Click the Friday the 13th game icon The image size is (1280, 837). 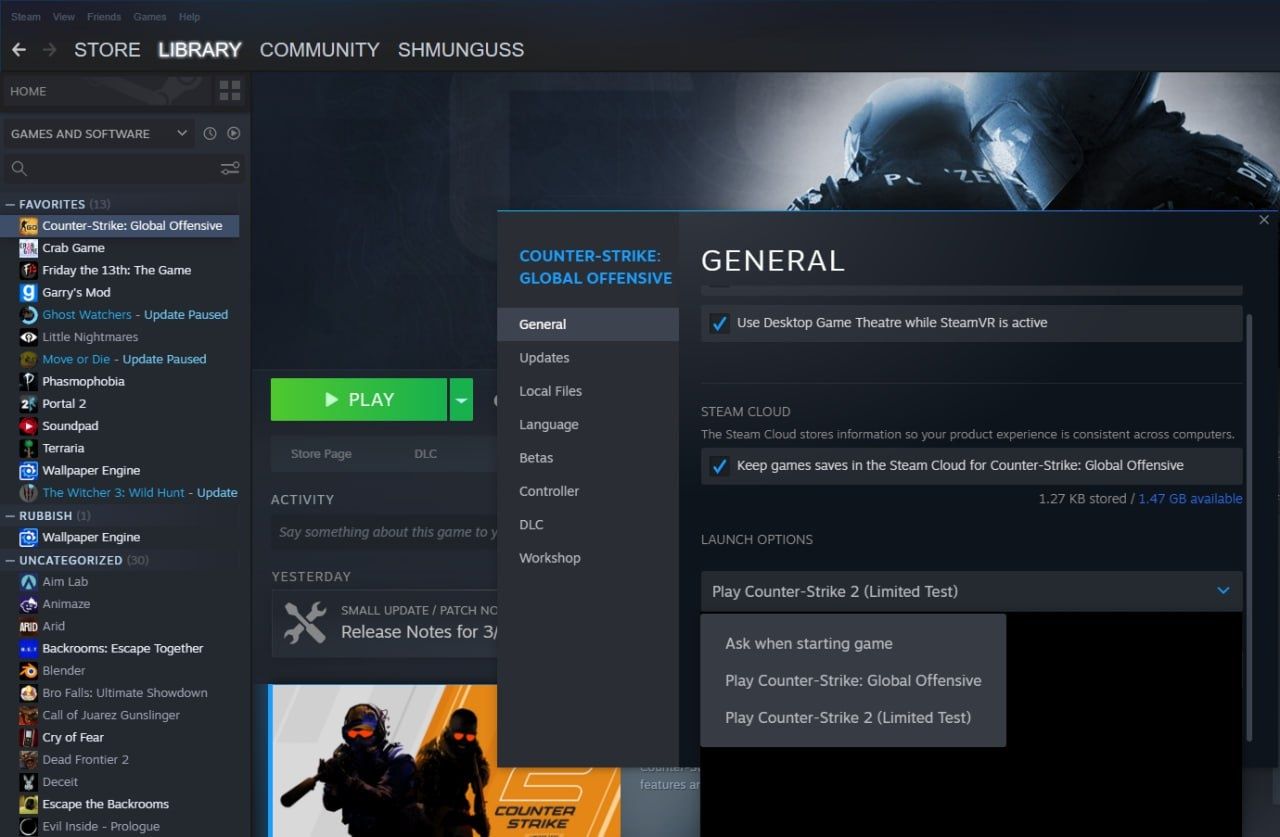coord(28,270)
